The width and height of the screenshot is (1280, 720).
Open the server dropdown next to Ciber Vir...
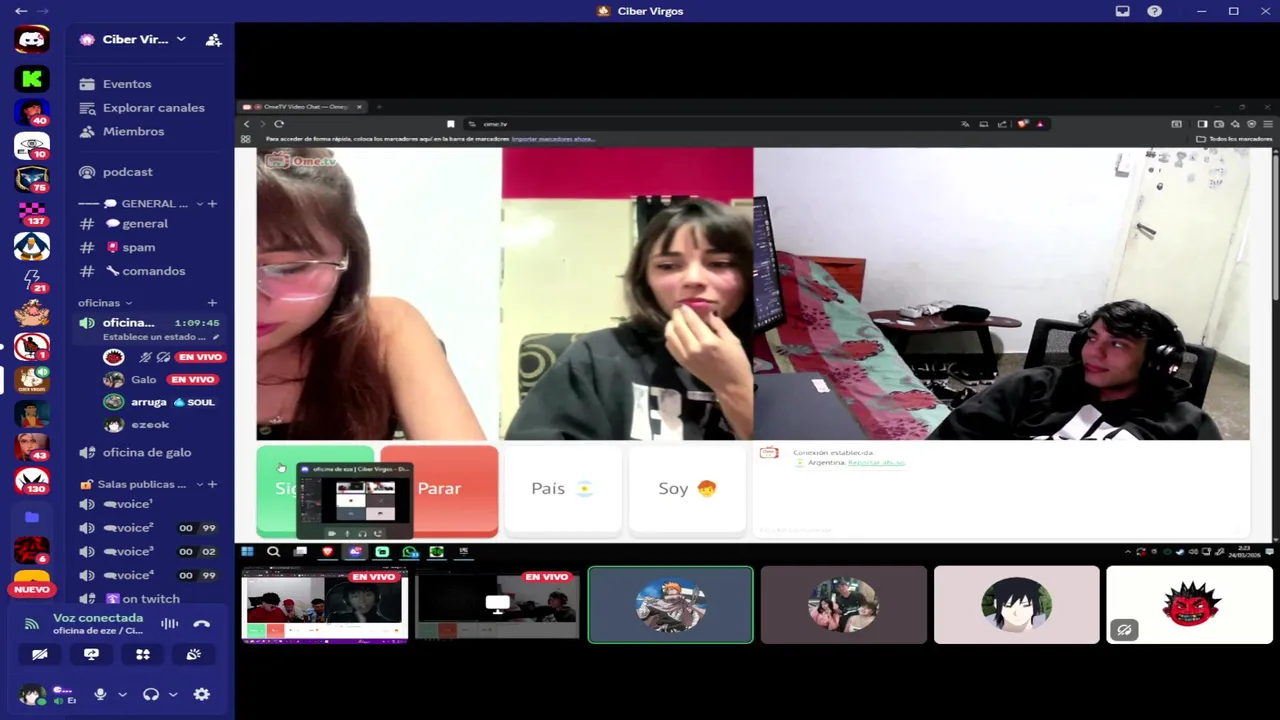[181, 39]
